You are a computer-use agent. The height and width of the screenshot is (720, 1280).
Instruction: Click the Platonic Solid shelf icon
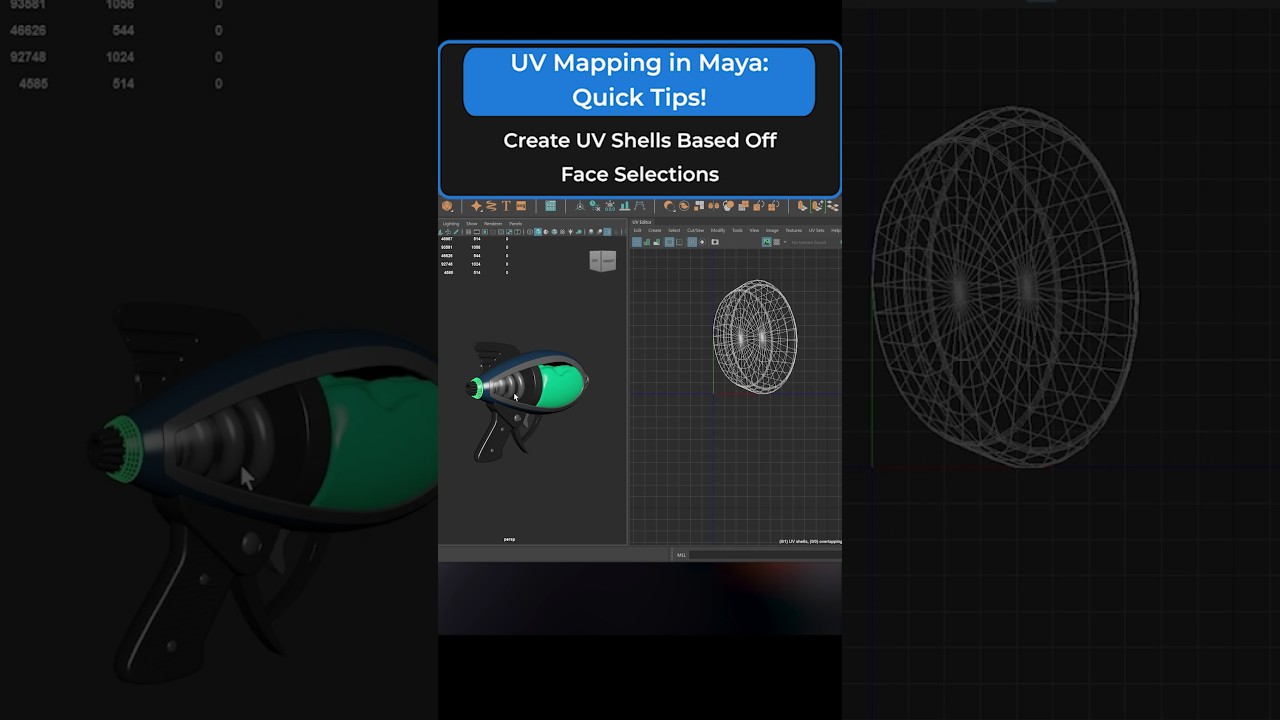pyautogui.click(x=447, y=206)
